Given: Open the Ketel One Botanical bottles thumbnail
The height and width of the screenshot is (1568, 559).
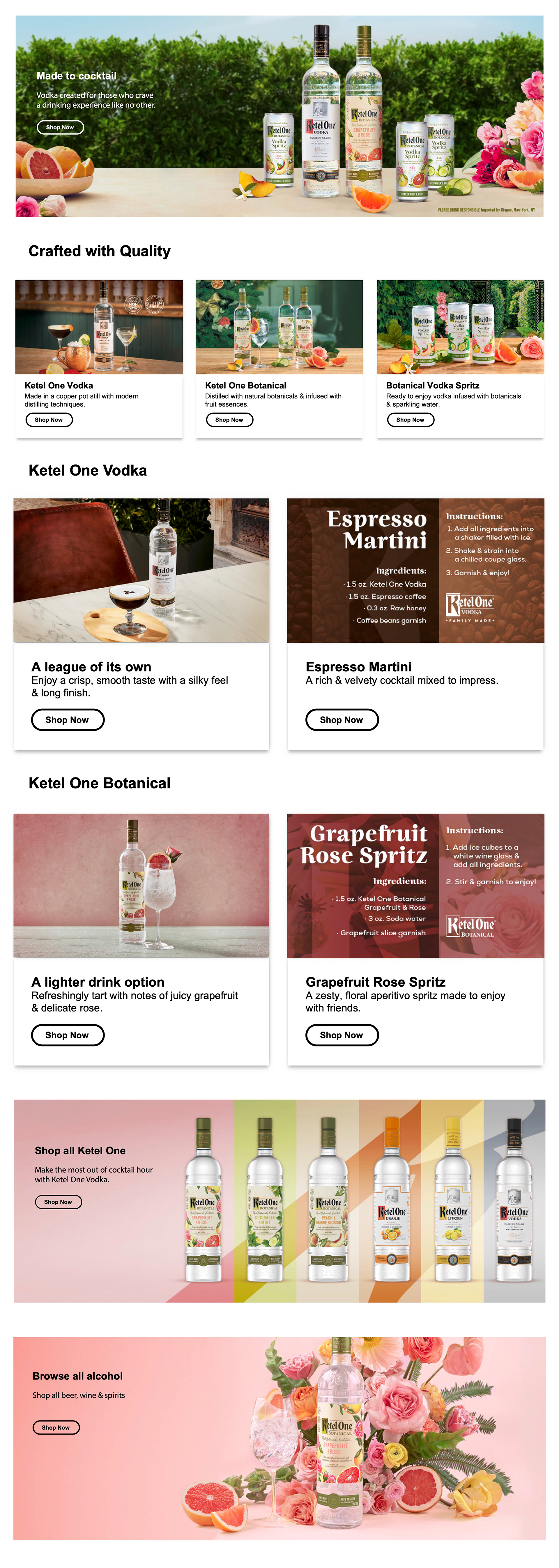Looking at the screenshot, I should [x=279, y=327].
